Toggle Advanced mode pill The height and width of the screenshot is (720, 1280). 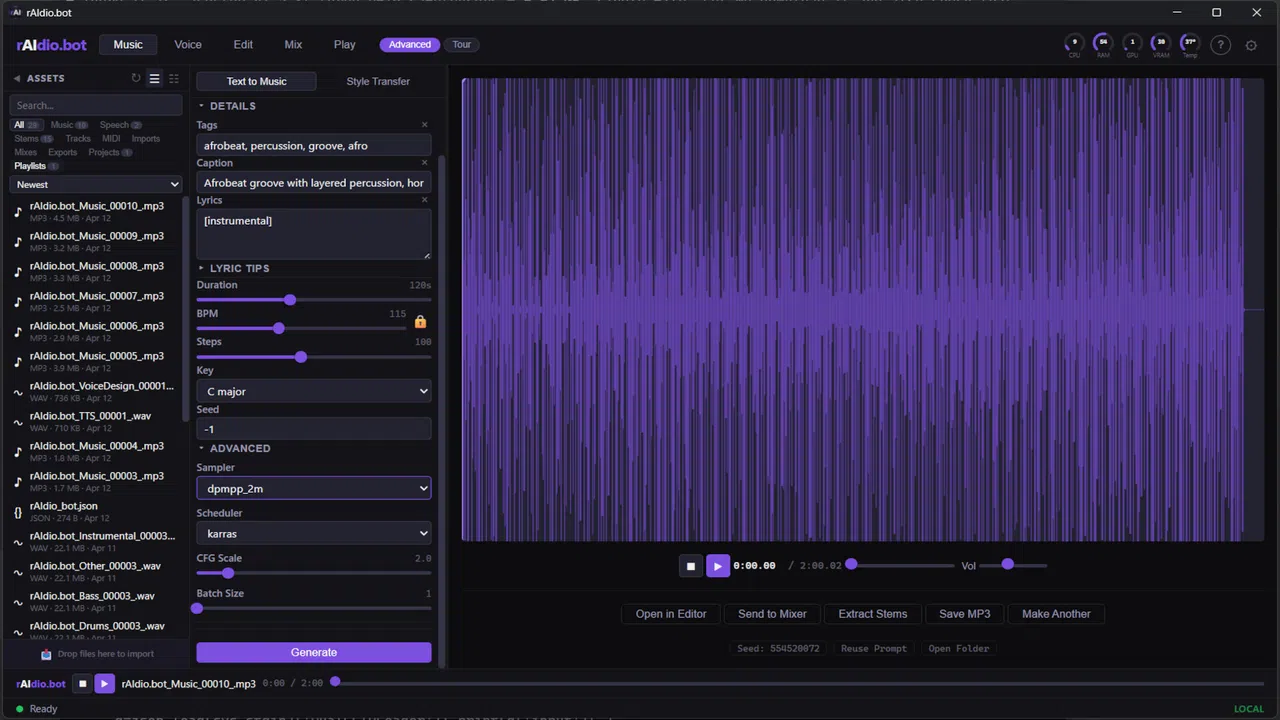click(410, 44)
